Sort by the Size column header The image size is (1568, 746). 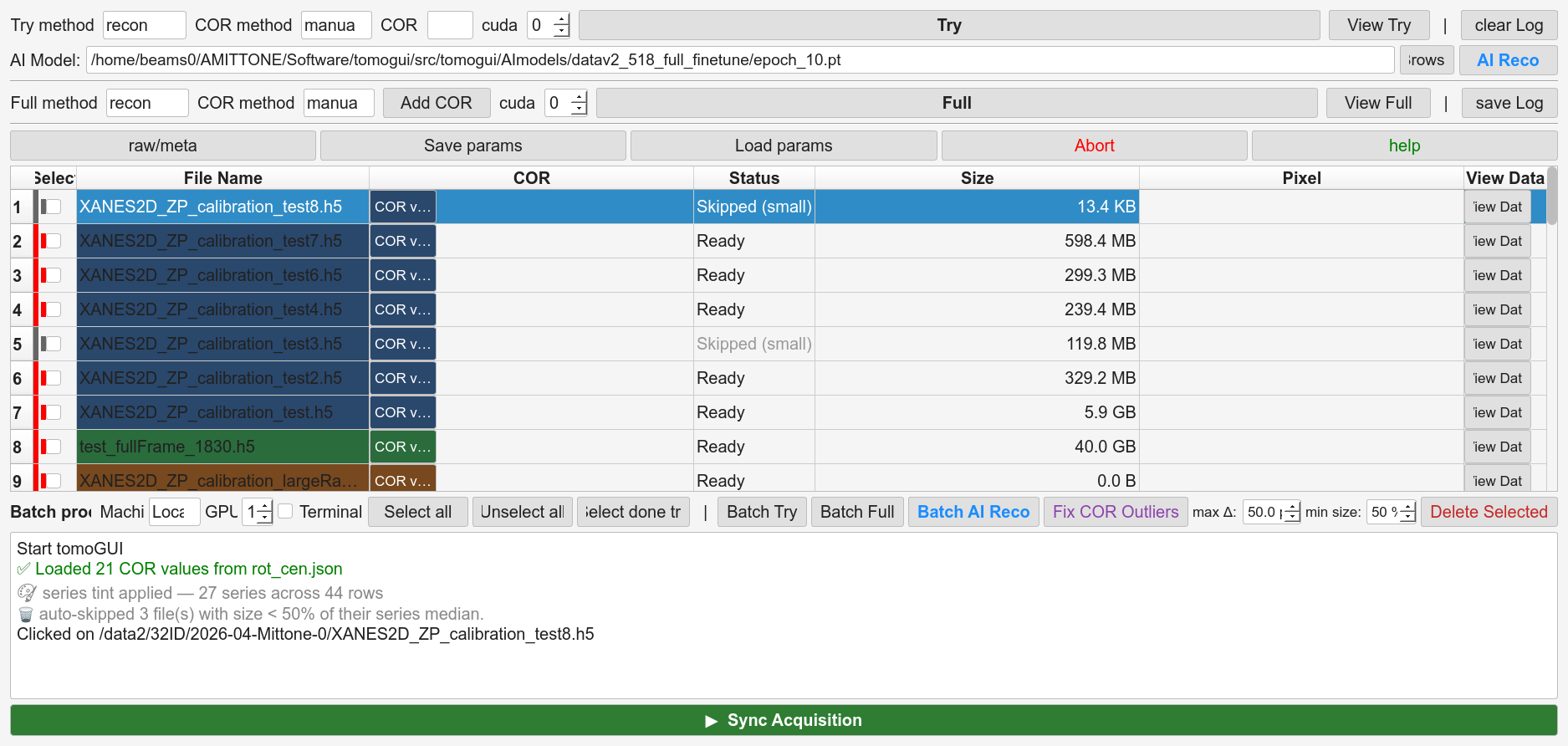[977, 178]
